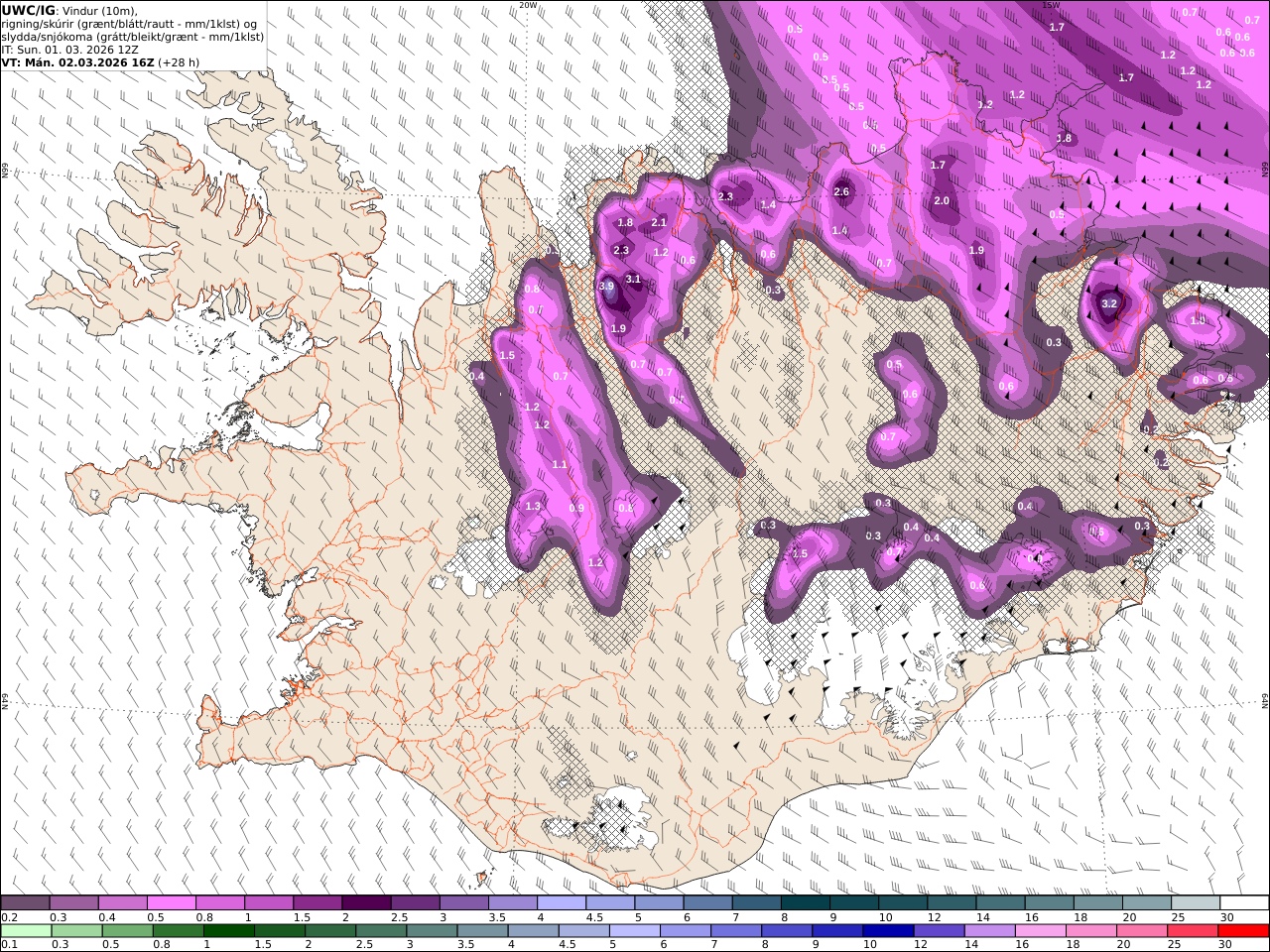This screenshot has height=952, width=1270.
Task: Pick the 10–12 navy blue rain legend swatch
Action: [887, 931]
